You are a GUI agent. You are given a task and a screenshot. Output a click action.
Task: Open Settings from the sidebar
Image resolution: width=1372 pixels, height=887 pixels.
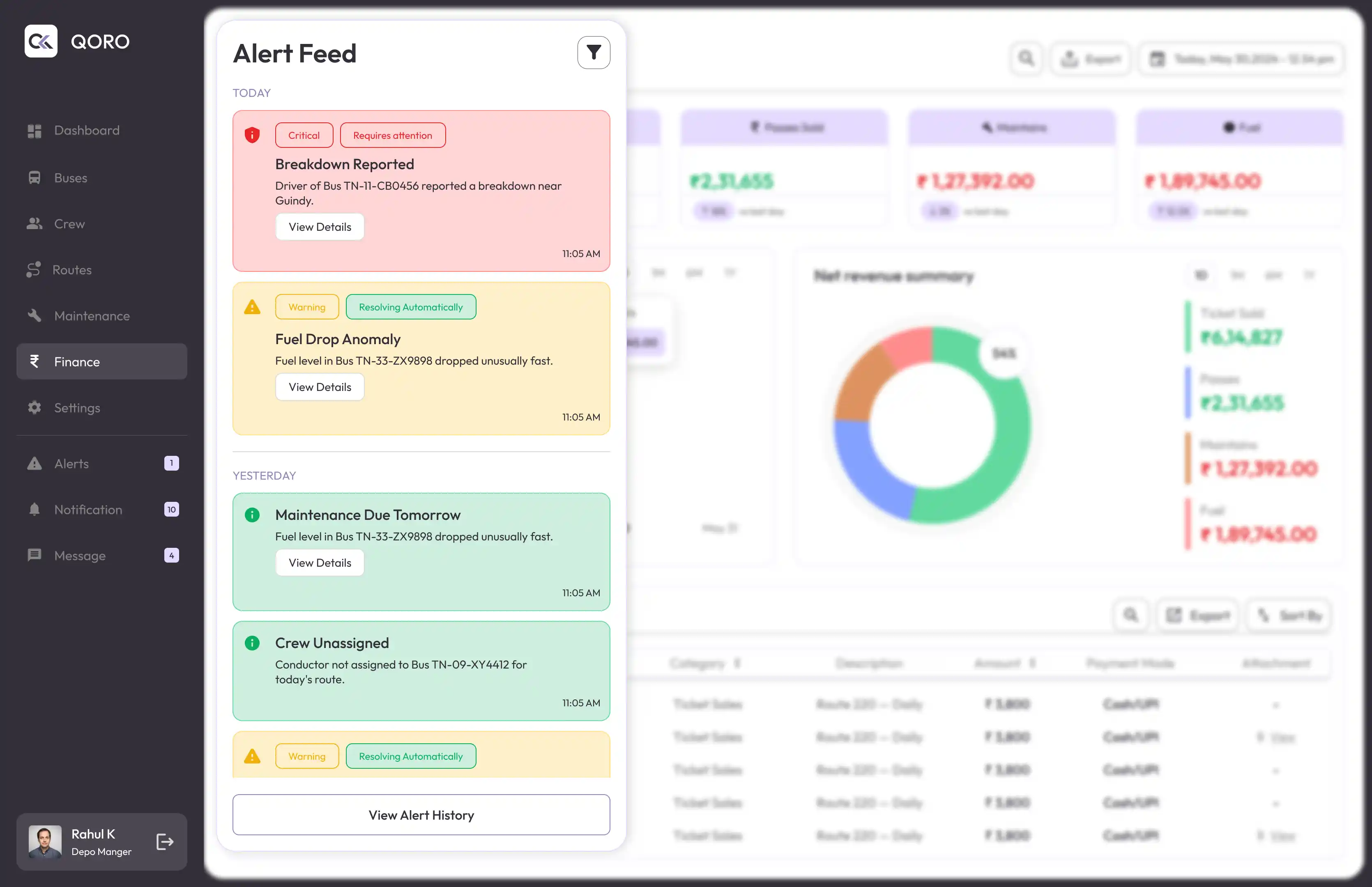(x=76, y=408)
